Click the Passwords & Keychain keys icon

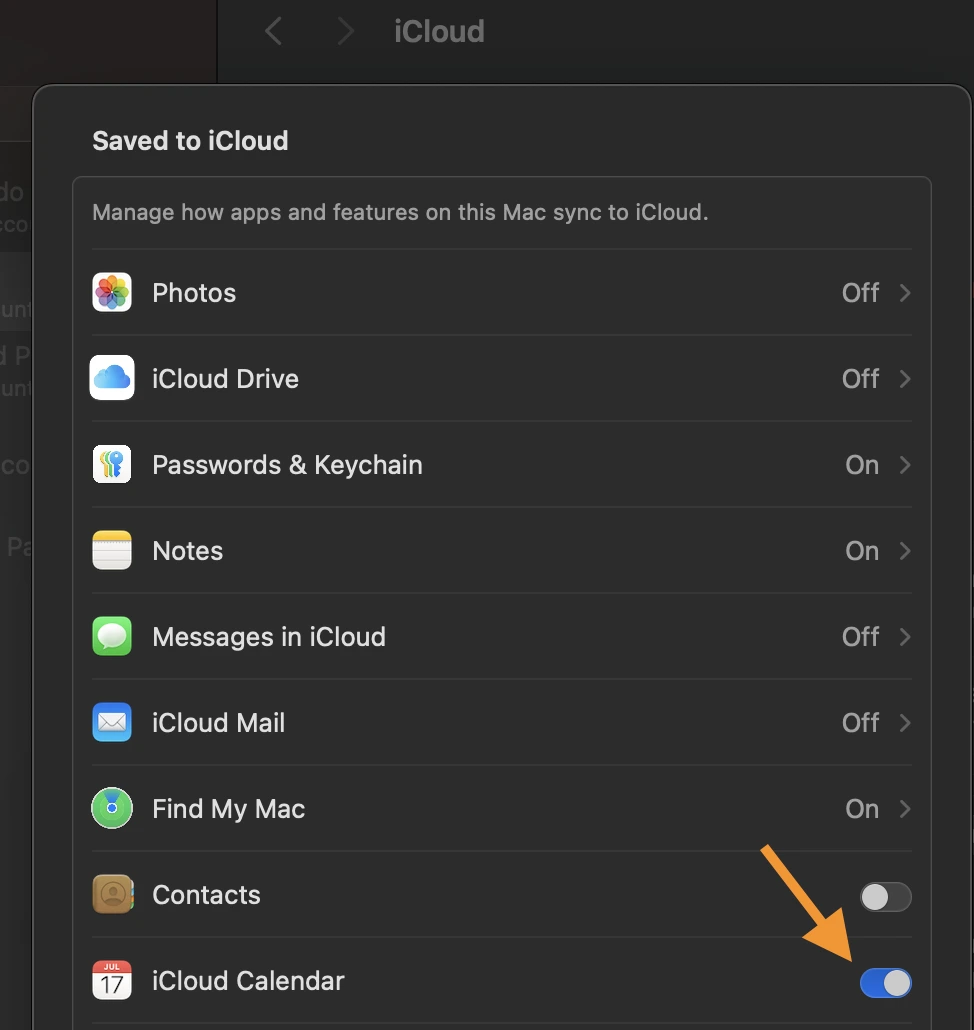pyautogui.click(x=112, y=464)
